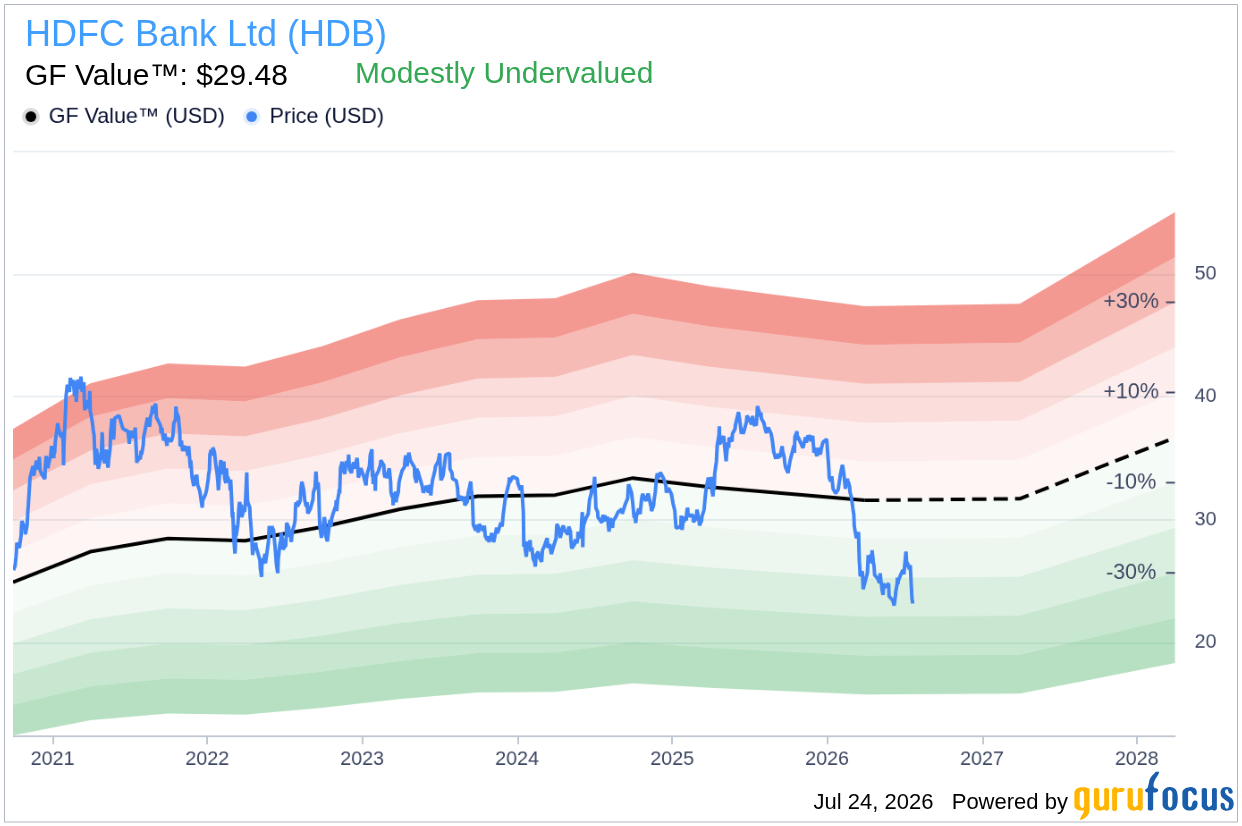Click the black GF Value legend dot
The width and height of the screenshot is (1242, 826).
click(31, 117)
